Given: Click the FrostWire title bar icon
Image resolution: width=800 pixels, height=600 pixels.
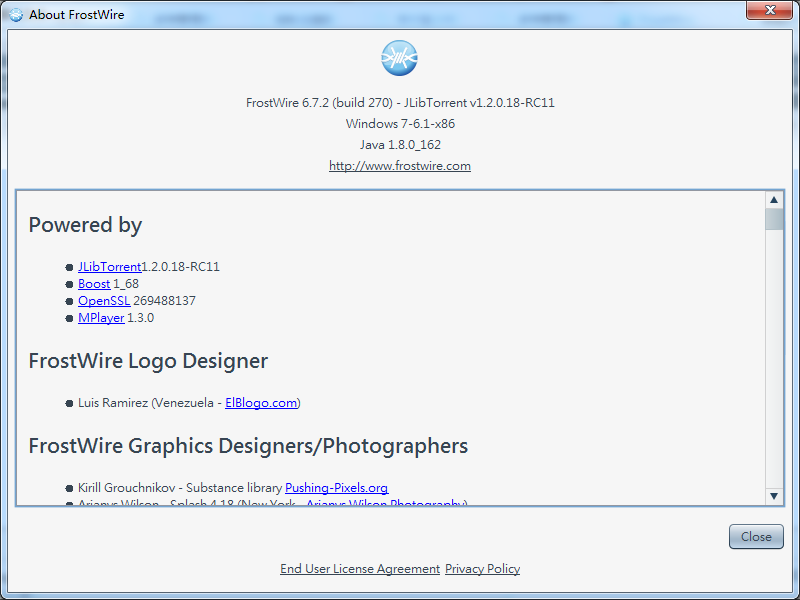Looking at the screenshot, I should (16, 15).
